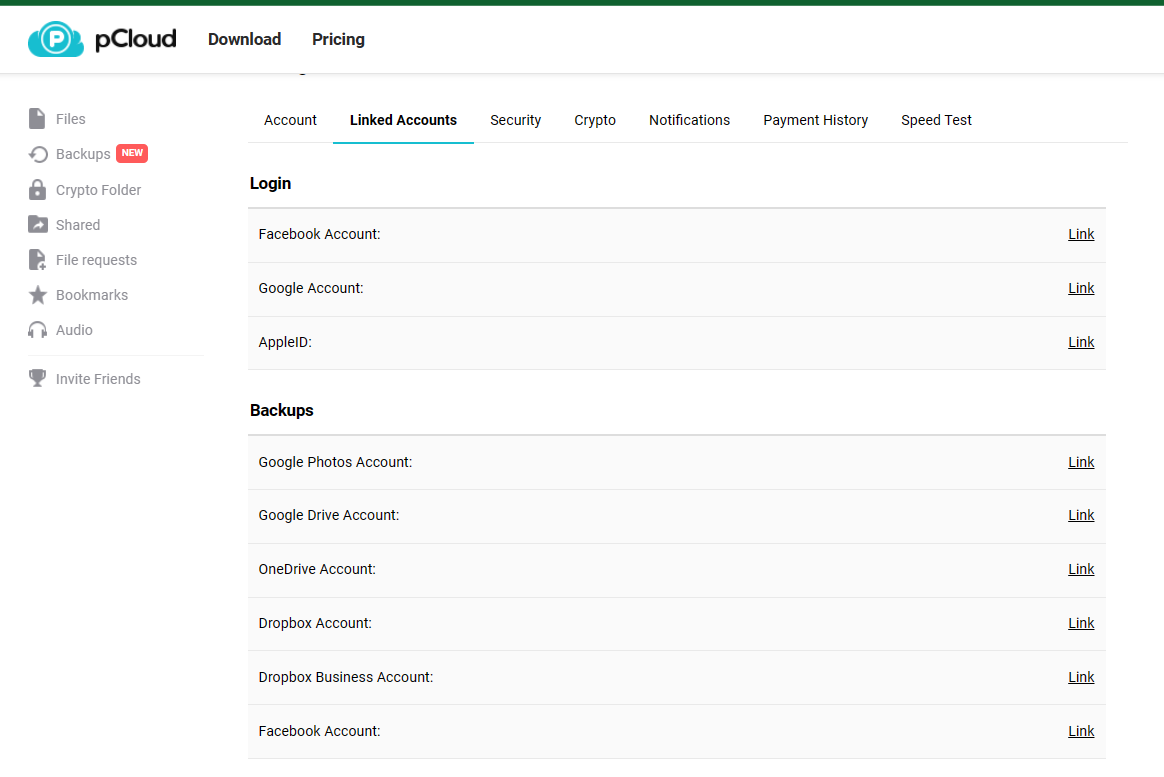Click the Google Photos Account label

(335, 462)
